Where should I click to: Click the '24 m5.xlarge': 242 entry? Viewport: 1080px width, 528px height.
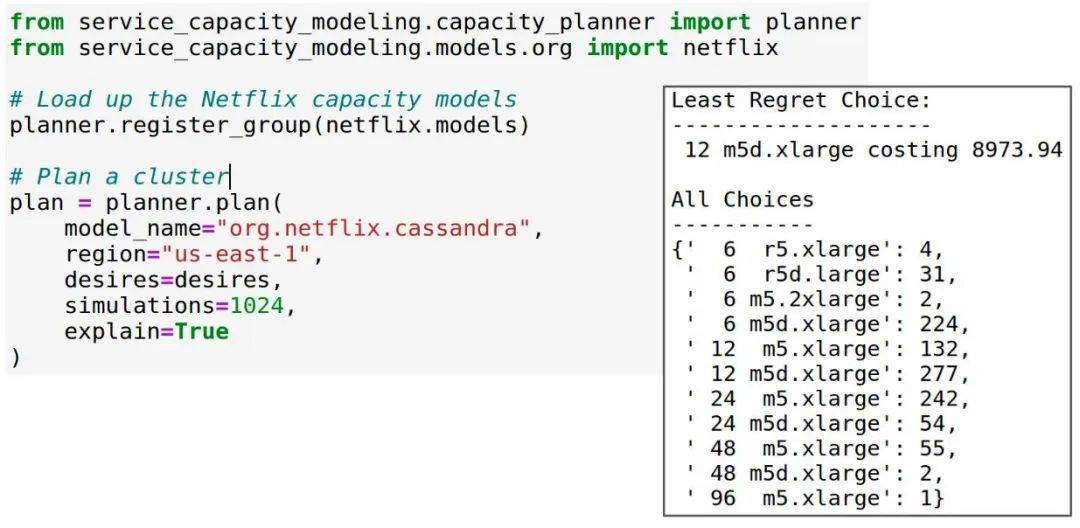coord(827,399)
